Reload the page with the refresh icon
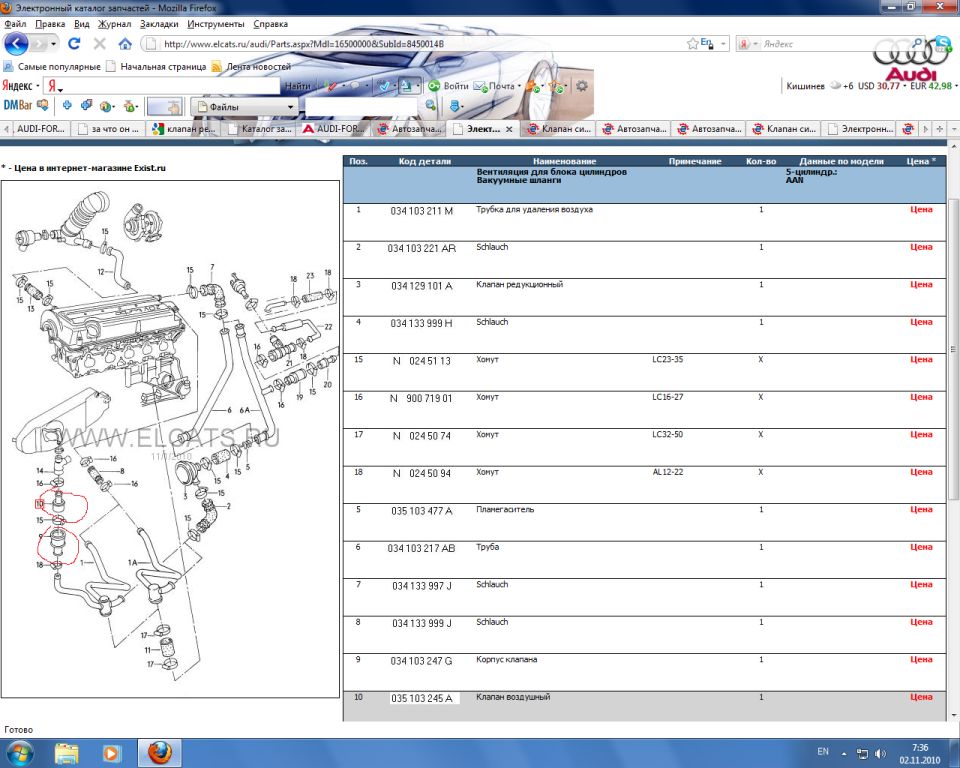This screenshot has height=768, width=960. click(x=74, y=43)
